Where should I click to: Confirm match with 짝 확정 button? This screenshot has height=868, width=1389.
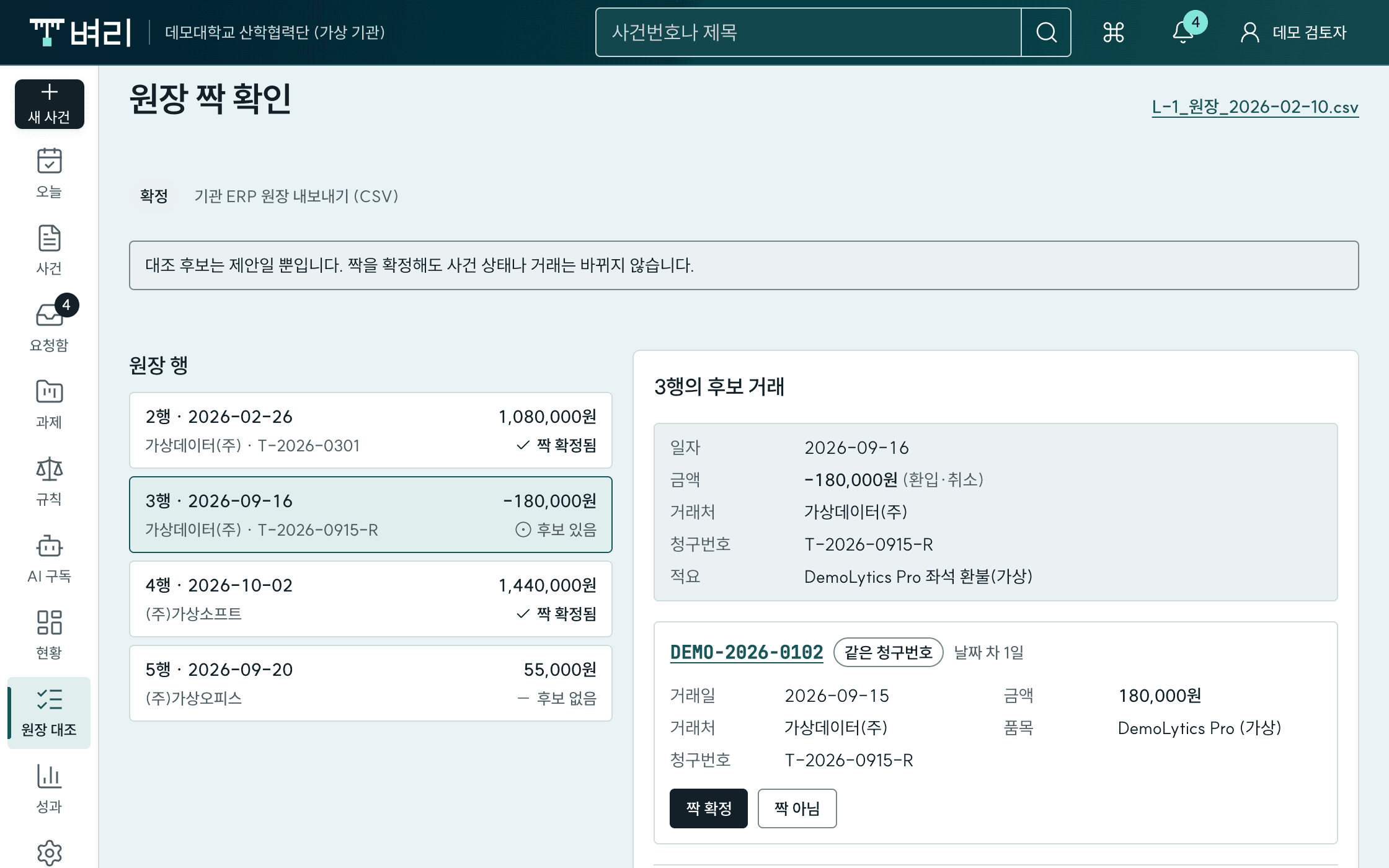[x=709, y=808]
